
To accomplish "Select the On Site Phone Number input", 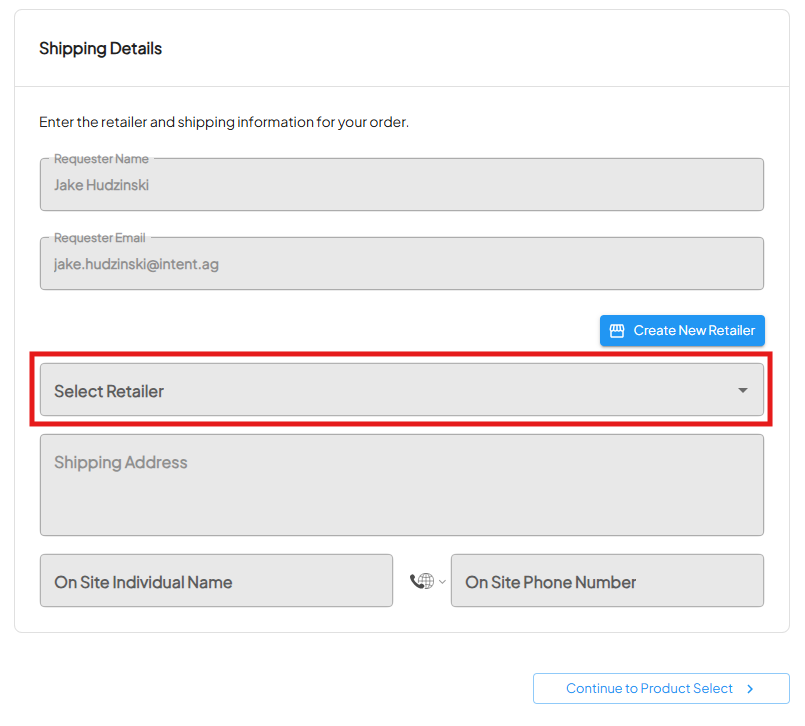I will (x=606, y=582).
